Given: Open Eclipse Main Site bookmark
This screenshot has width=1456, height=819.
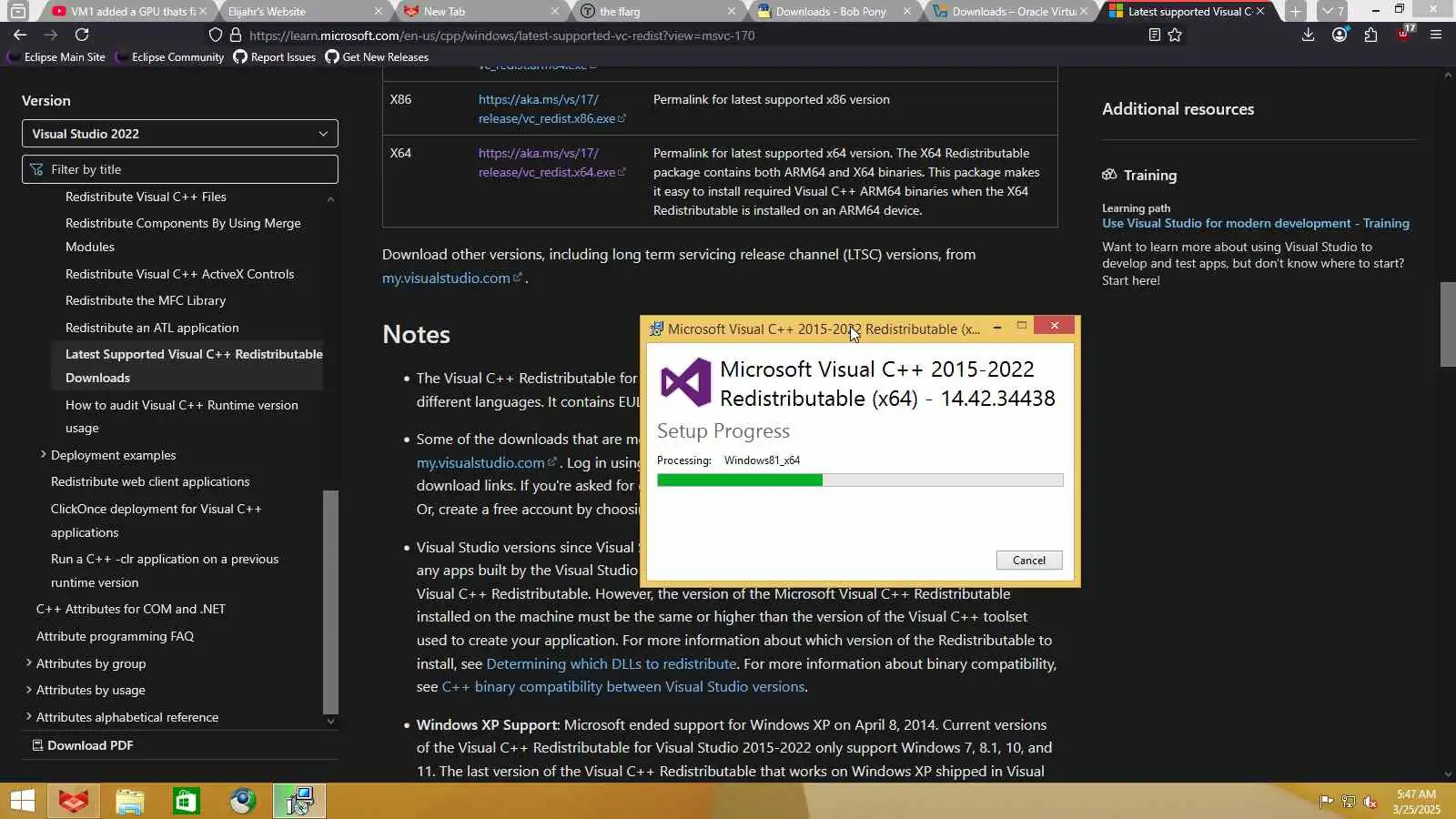Looking at the screenshot, I should point(56,57).
